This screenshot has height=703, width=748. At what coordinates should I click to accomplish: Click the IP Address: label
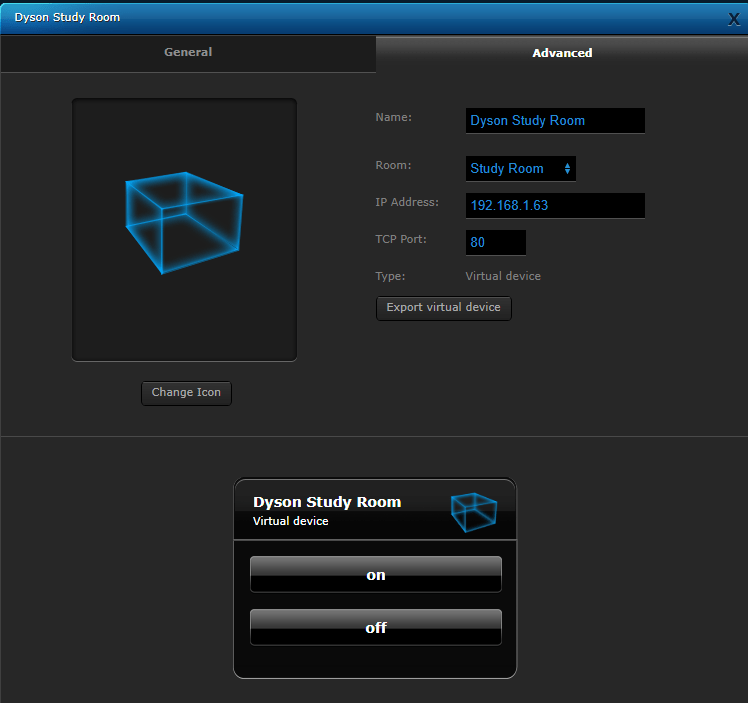(407, 202)
